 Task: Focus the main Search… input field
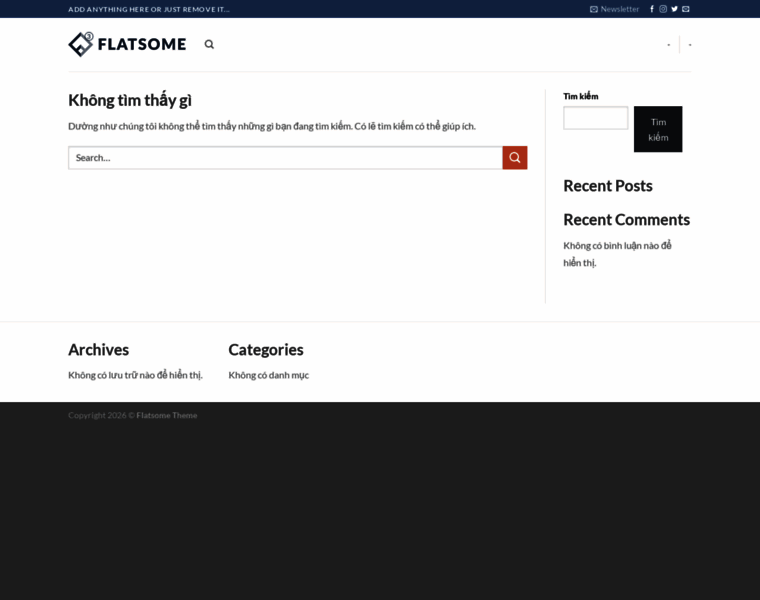[285, 157]
